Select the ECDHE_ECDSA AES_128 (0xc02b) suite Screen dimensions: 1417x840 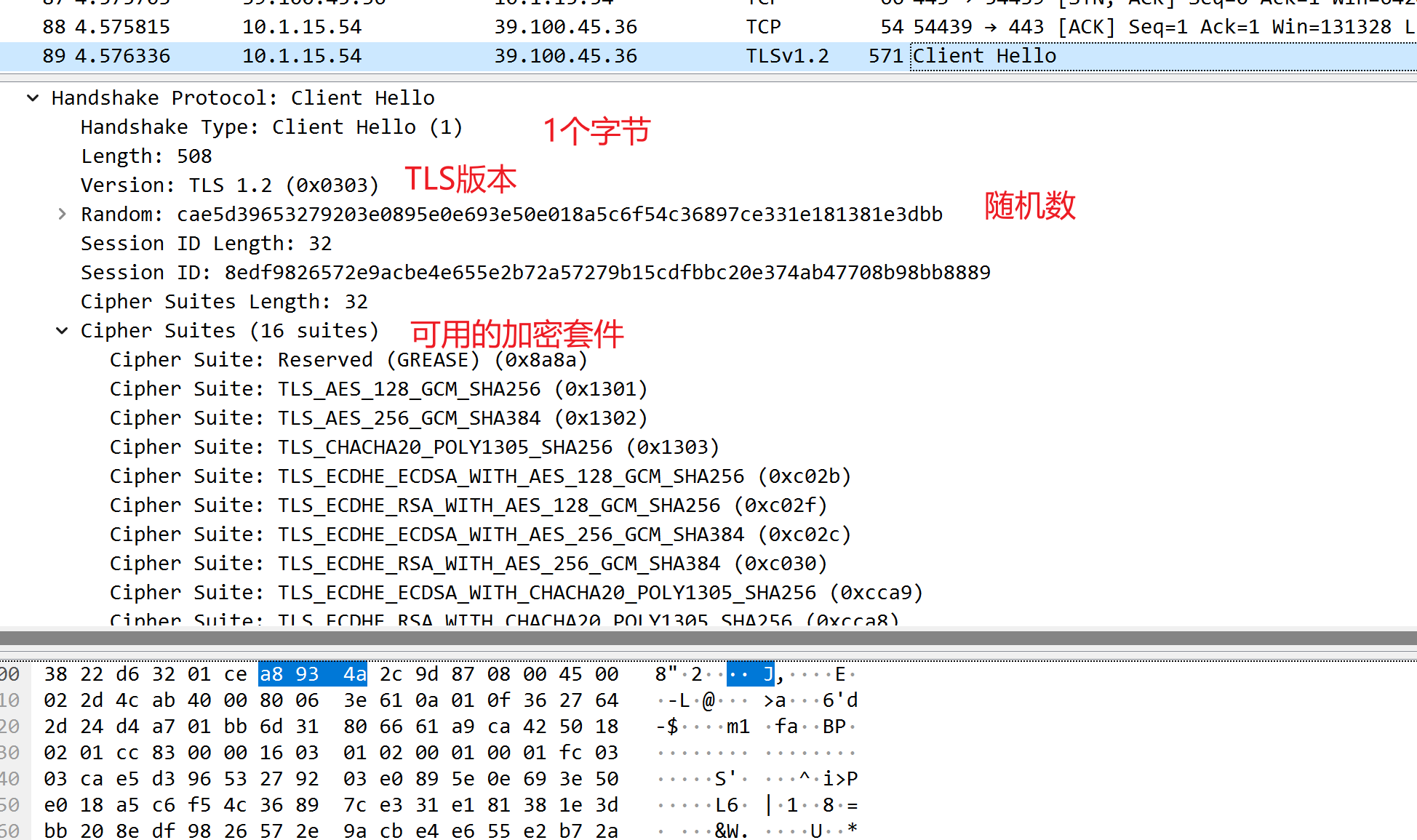pyautogui.click(x=480, y=476)
